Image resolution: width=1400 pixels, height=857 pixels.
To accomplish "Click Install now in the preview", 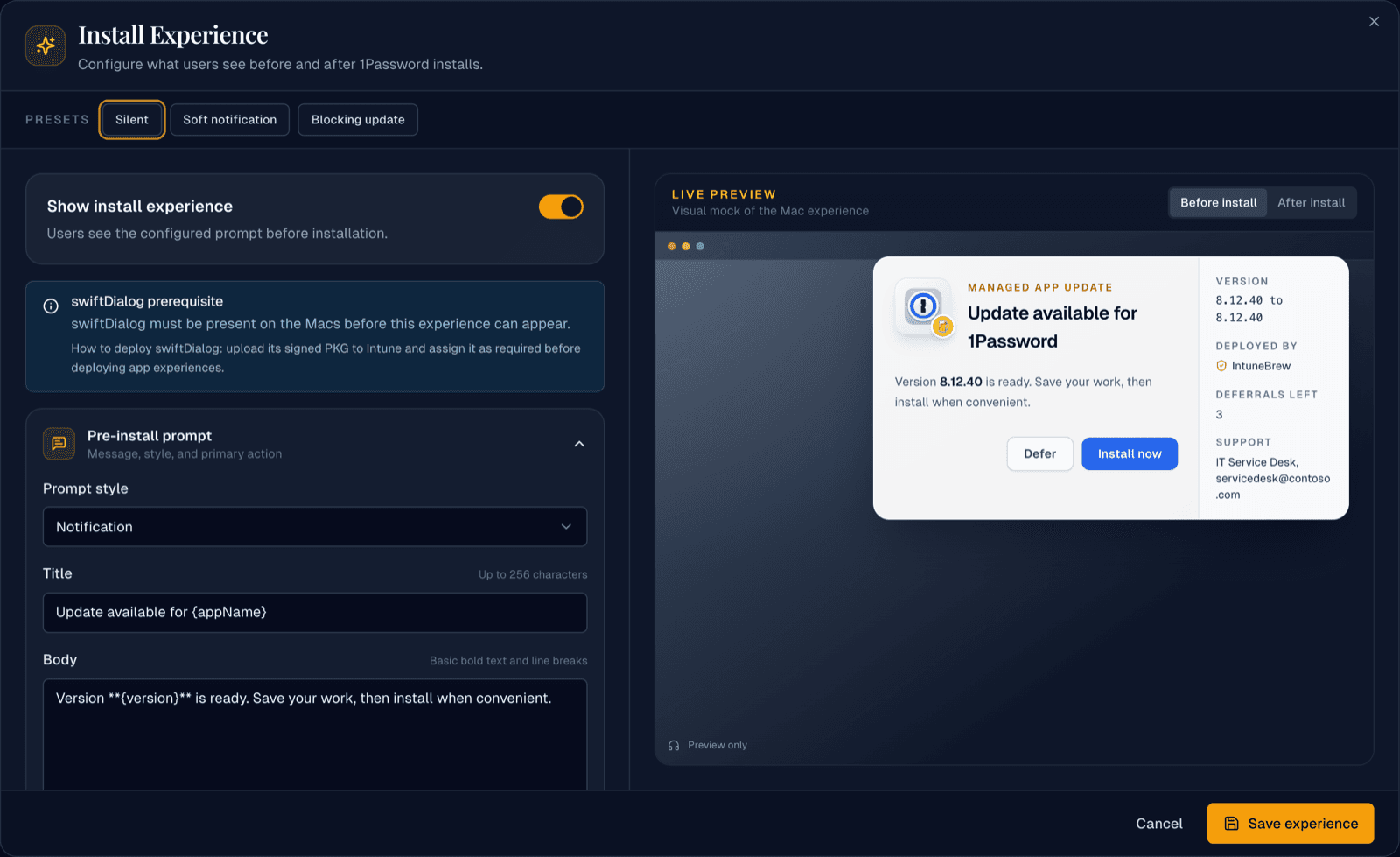I will pyautogui.click(x=1130, y=453).
